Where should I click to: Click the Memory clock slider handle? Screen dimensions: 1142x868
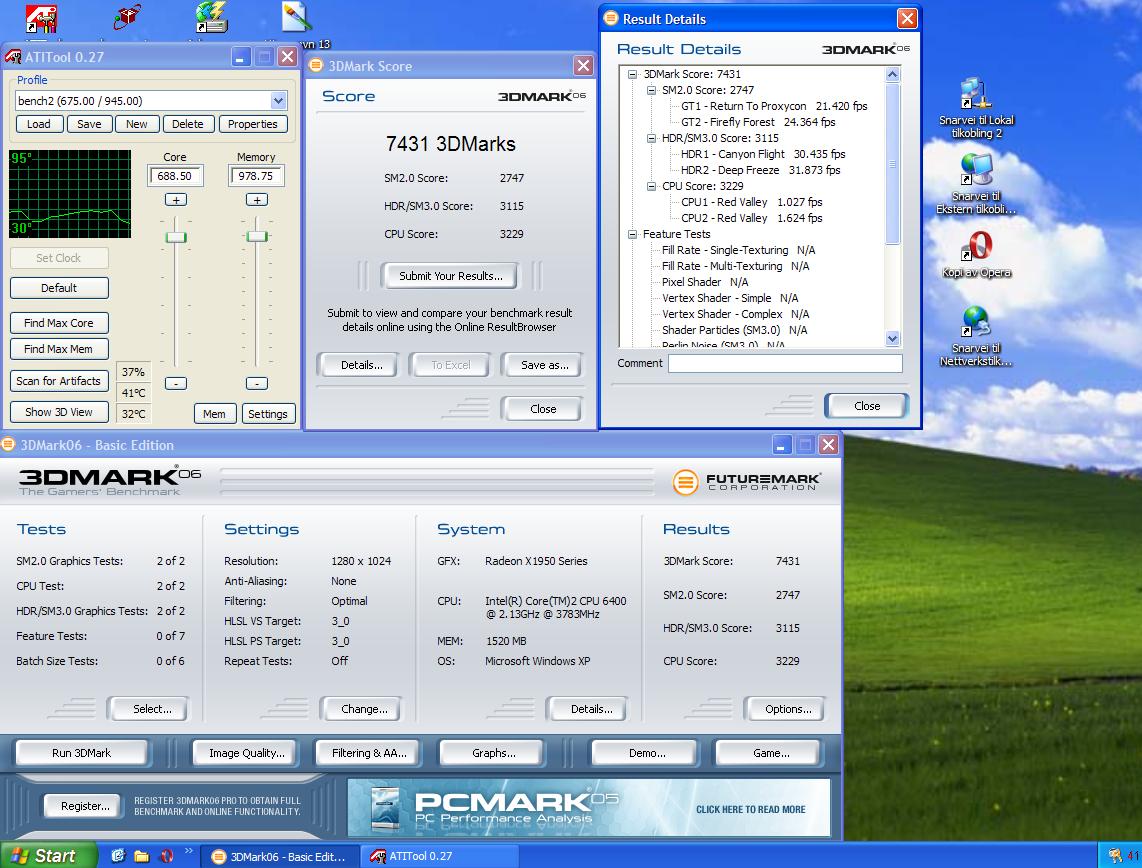coord(257,236)
